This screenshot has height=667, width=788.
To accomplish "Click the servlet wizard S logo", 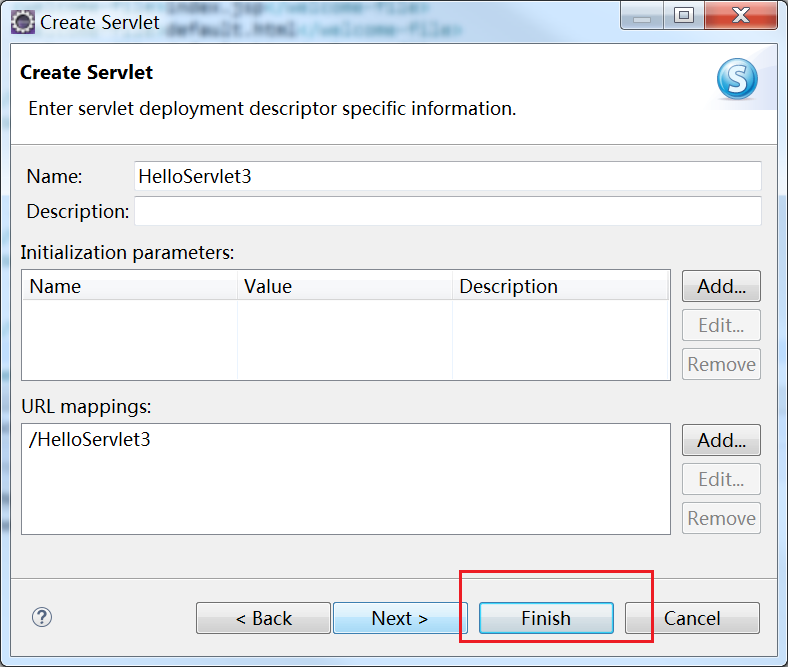I will click(x=737, y=79).
